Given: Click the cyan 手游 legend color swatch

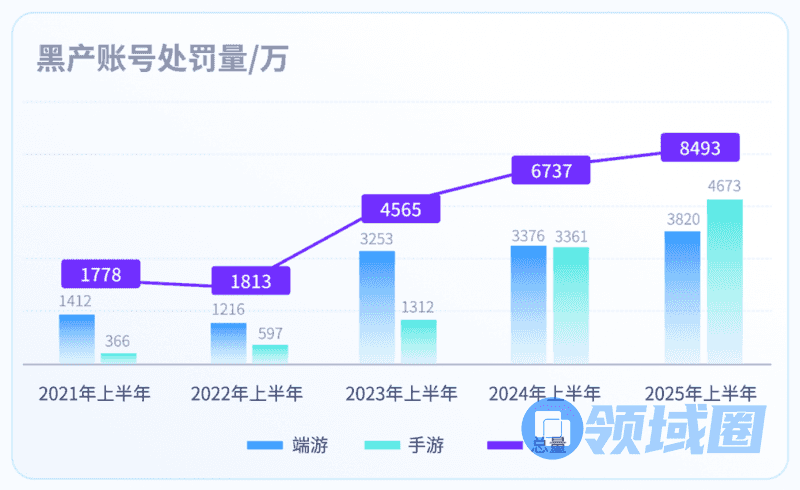Looking at the screenshot, I should tap(381, 445).
